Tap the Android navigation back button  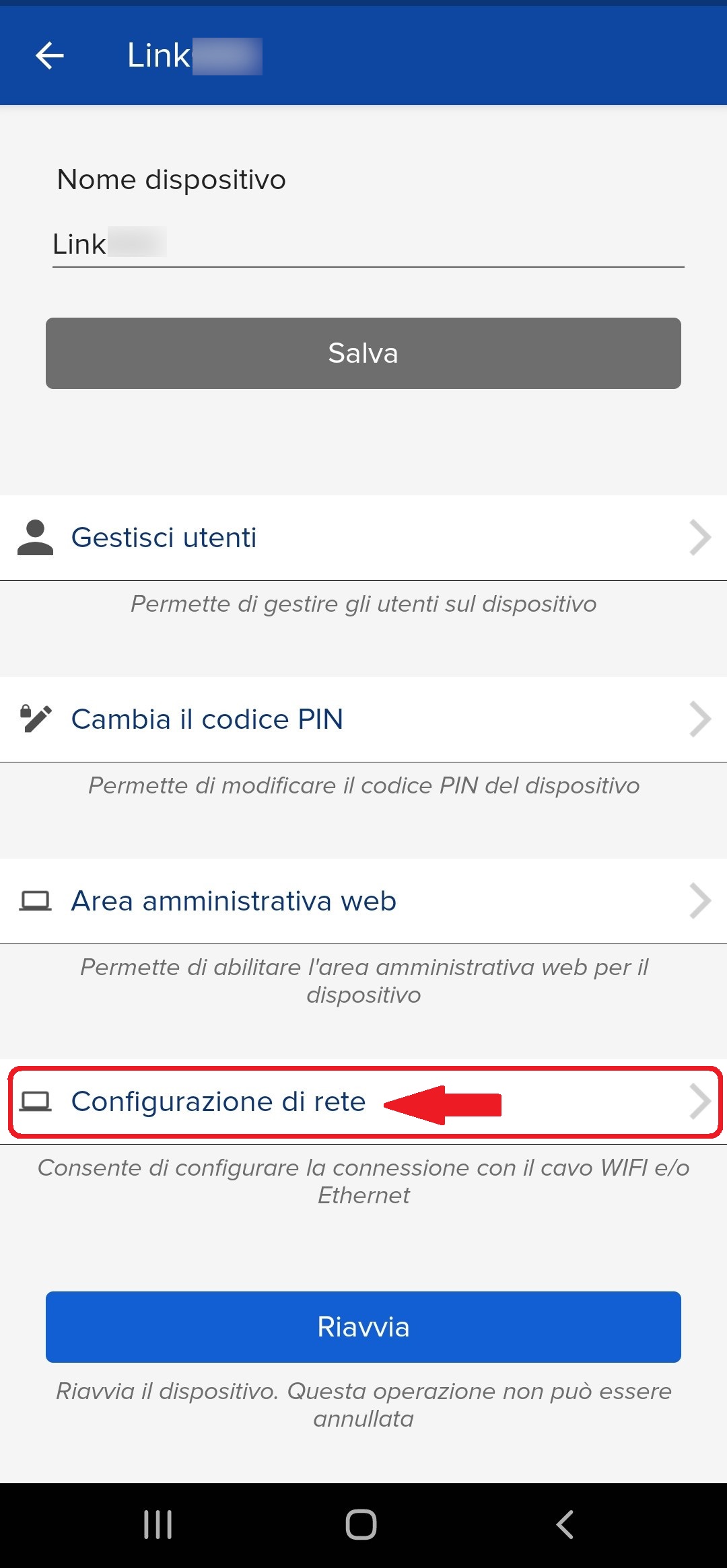click(x=565, y=1524)
